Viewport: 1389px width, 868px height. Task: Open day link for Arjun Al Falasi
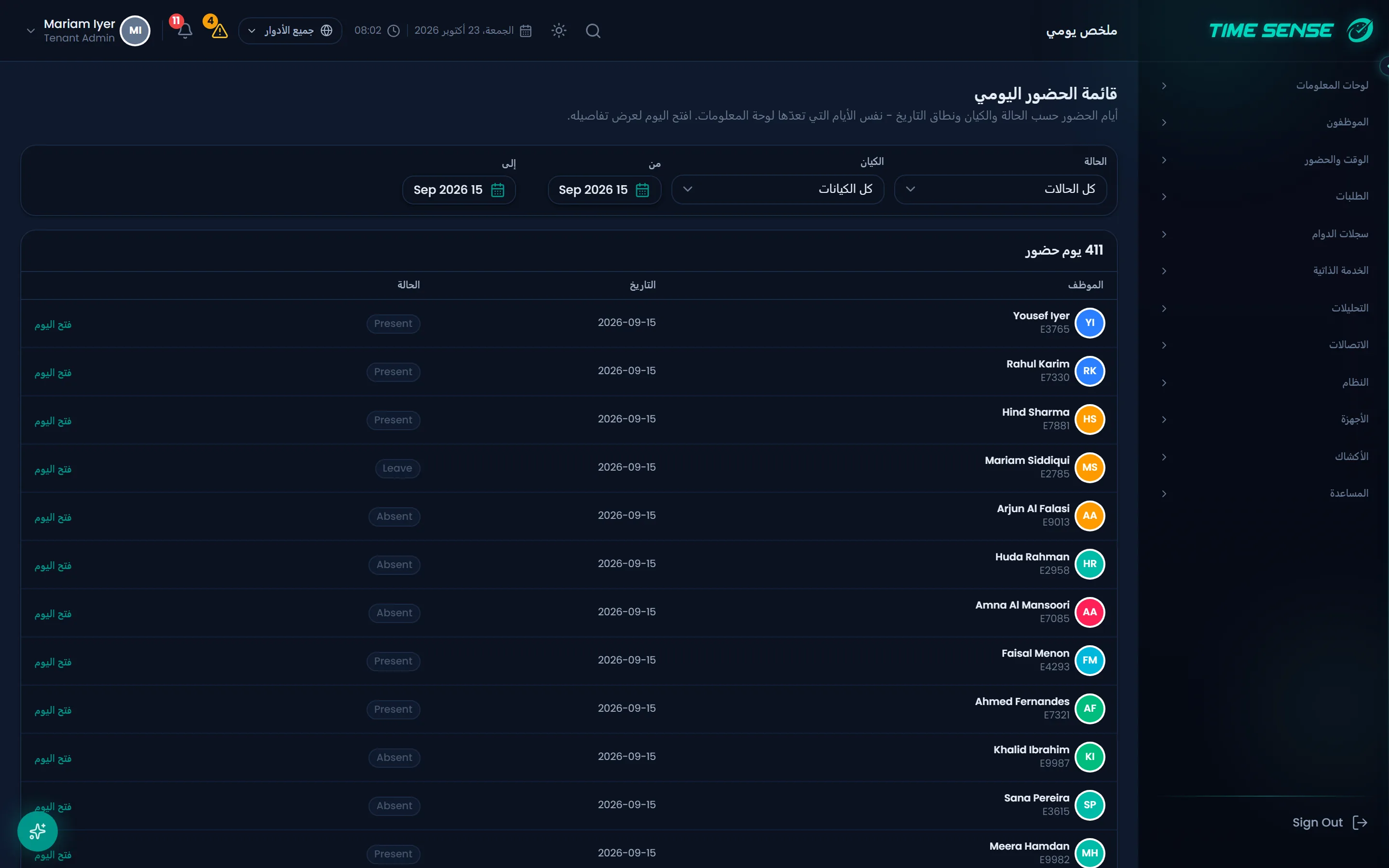53,517
